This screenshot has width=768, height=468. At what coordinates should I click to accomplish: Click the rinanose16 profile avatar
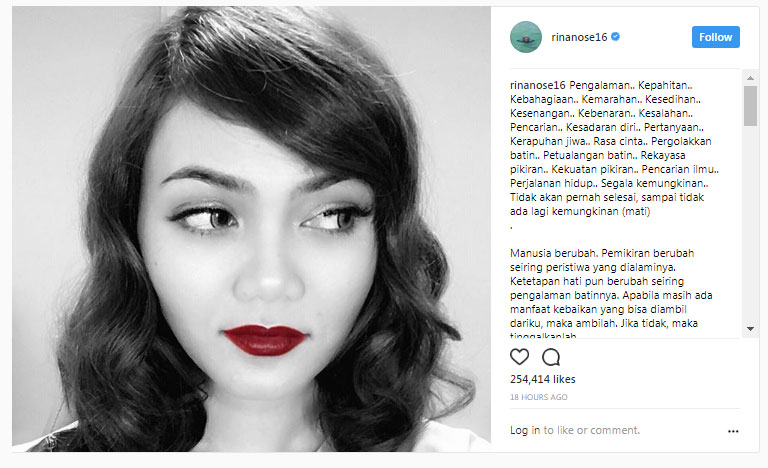coord(526,37)
